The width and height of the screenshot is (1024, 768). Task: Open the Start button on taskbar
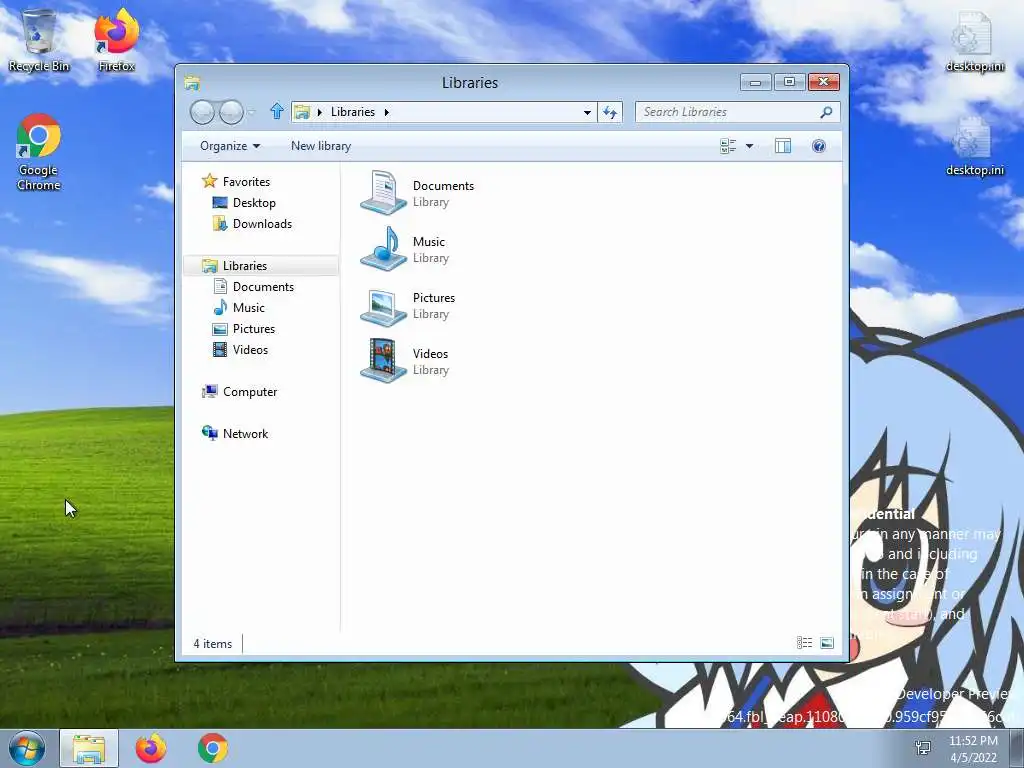tap(27, 748)
